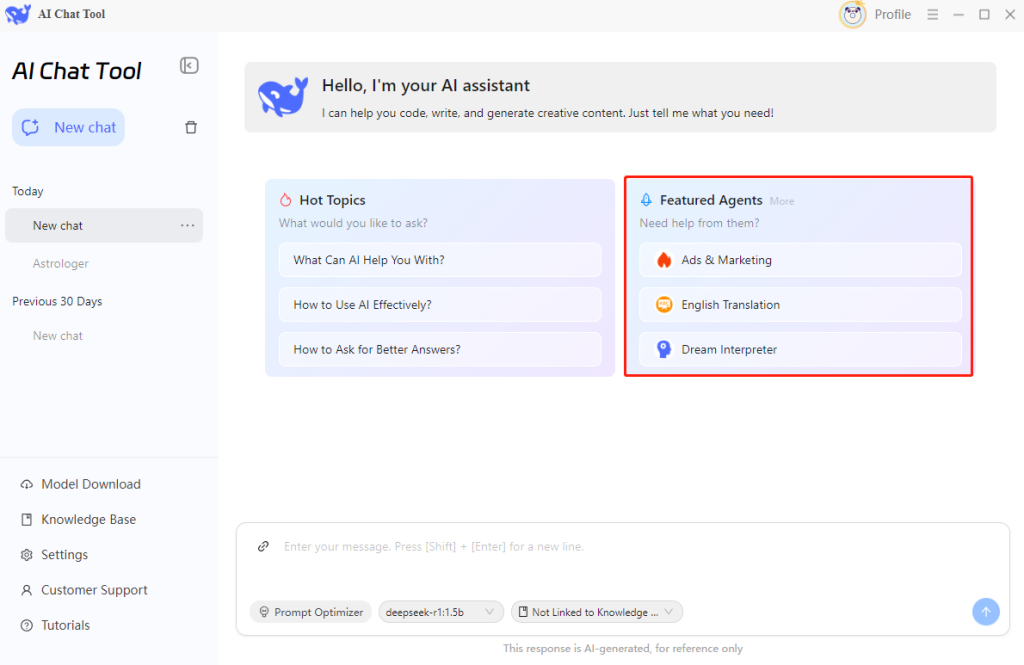Screen dimensions: 1024x665
Task: Minimize the AI Chat Tool window
Action: click(x=958, y=14)
